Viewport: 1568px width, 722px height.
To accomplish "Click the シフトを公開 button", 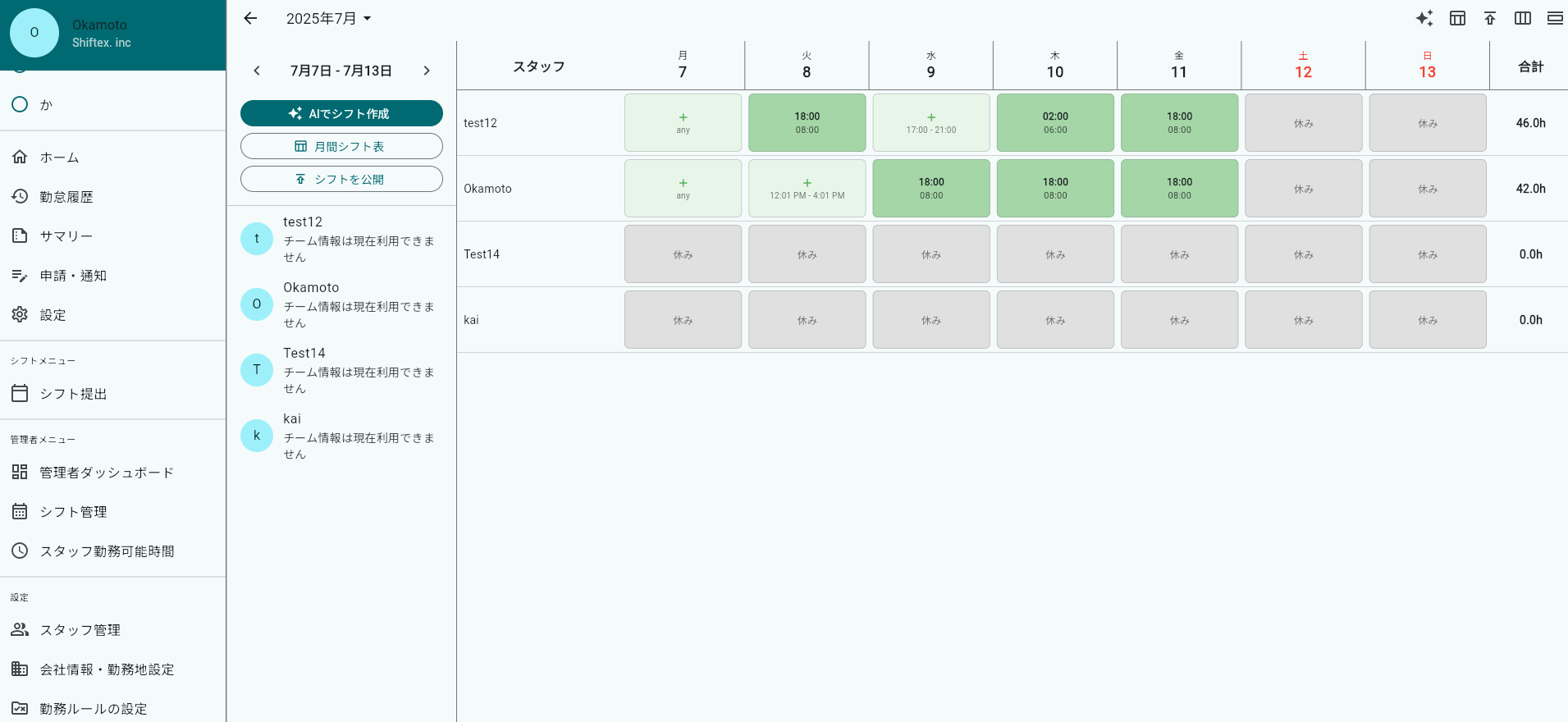I will (x=341, y=179).
